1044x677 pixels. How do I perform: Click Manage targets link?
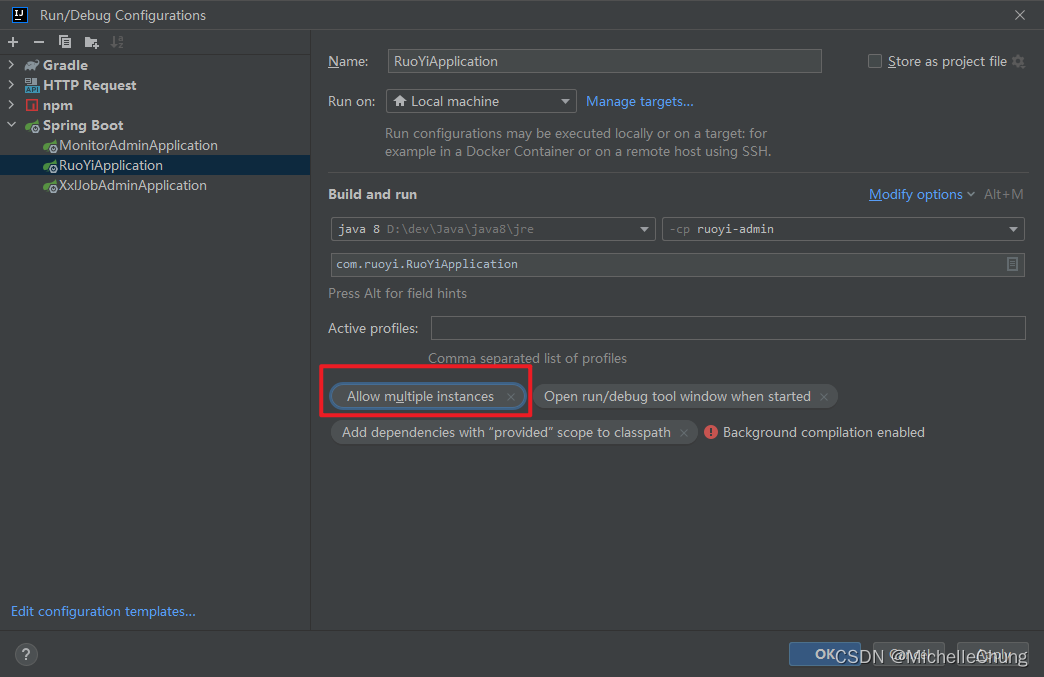pos(639,101)
